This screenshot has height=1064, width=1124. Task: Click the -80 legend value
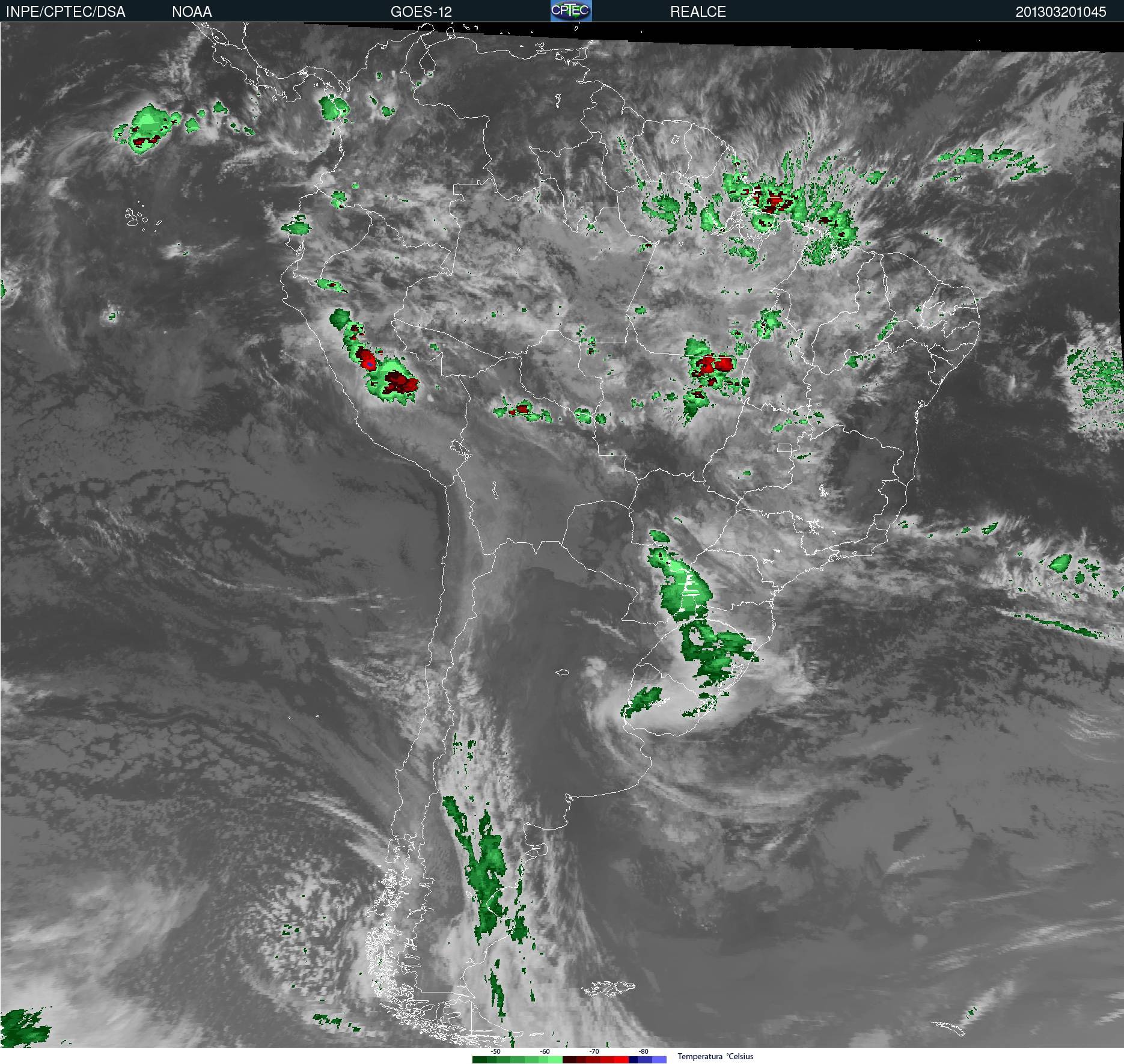click(x=643, y=1051)
